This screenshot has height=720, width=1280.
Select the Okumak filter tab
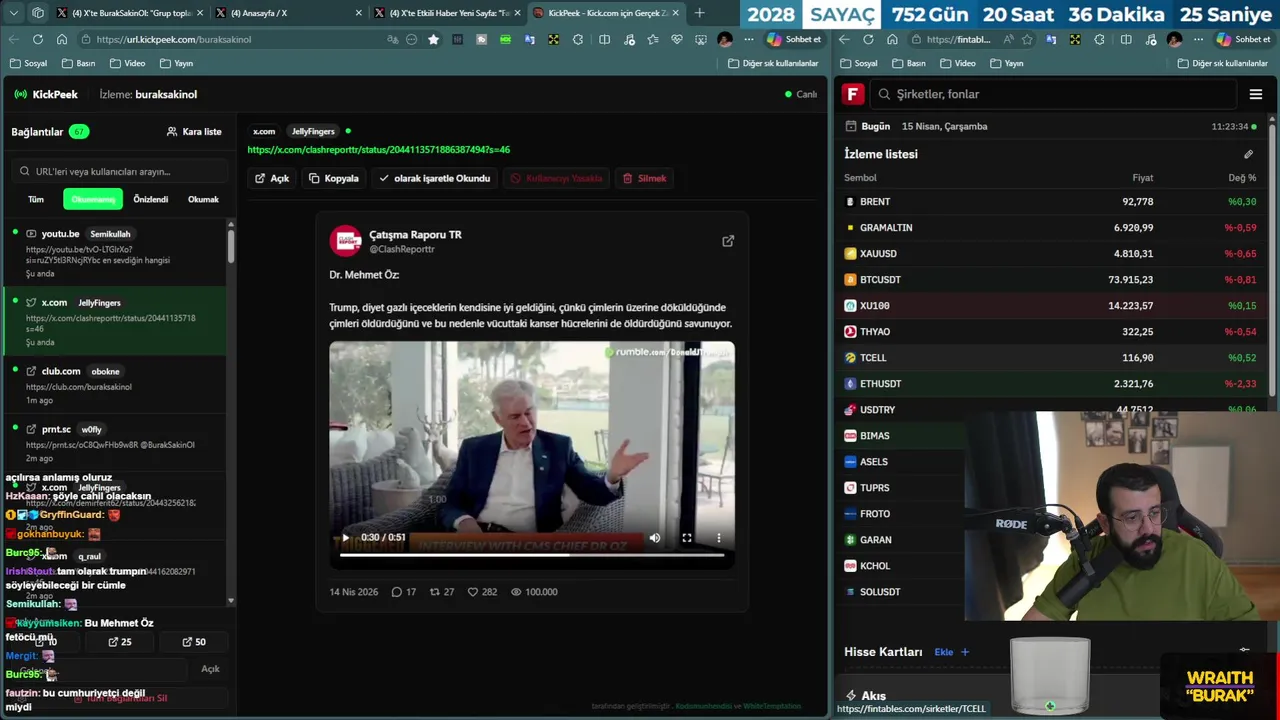pyautogui.click(x=203, y=199)
